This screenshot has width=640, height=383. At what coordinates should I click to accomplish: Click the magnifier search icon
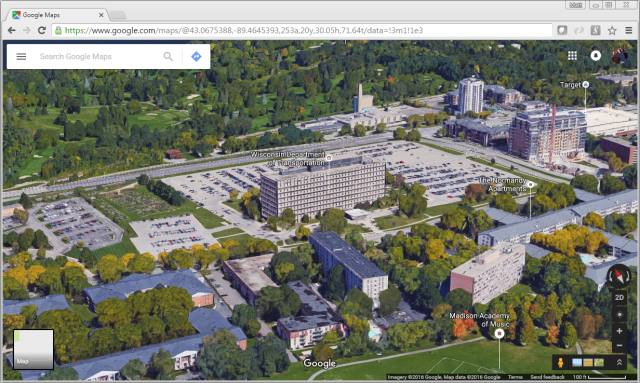168,56
